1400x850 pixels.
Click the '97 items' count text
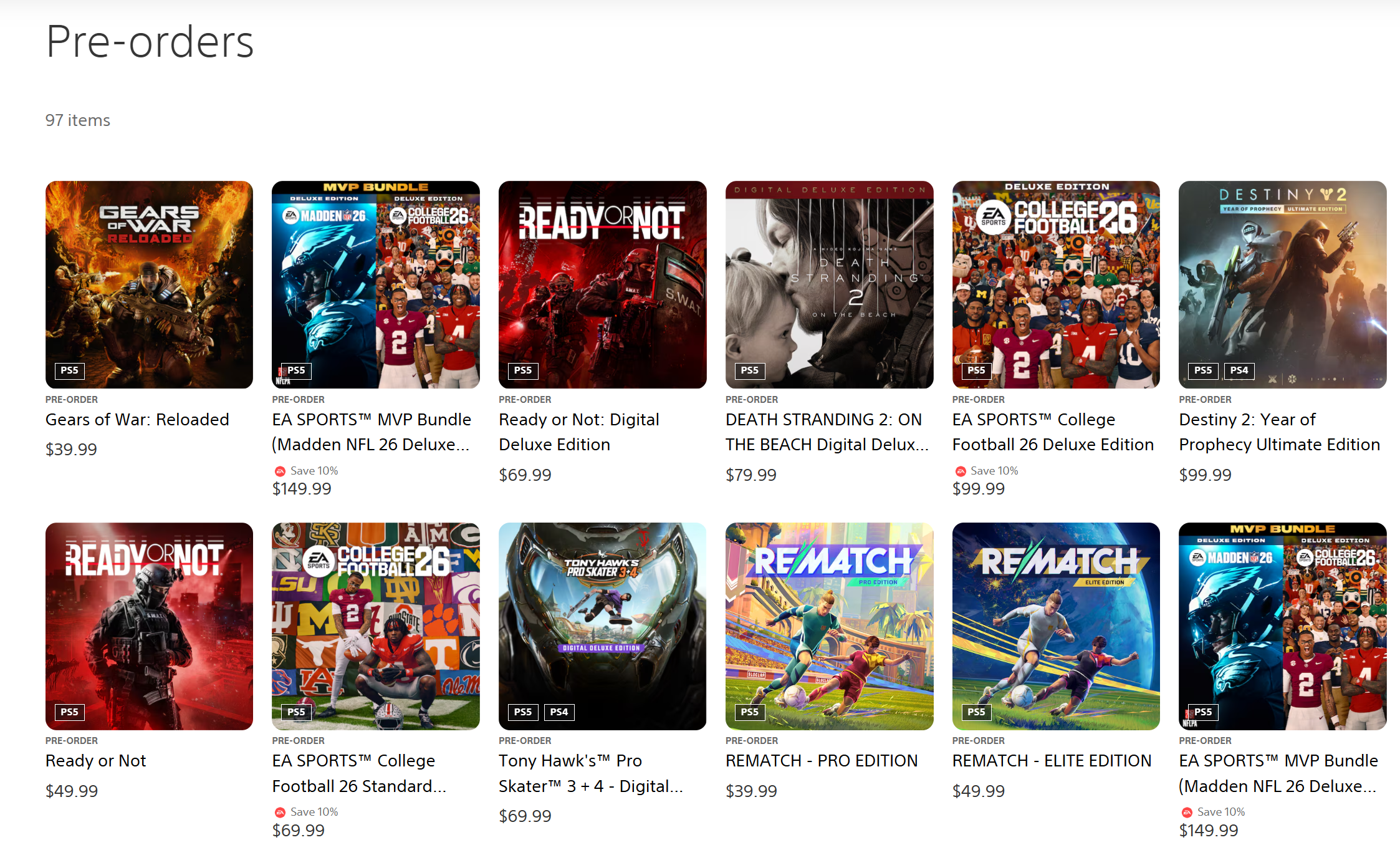point(78,120)
